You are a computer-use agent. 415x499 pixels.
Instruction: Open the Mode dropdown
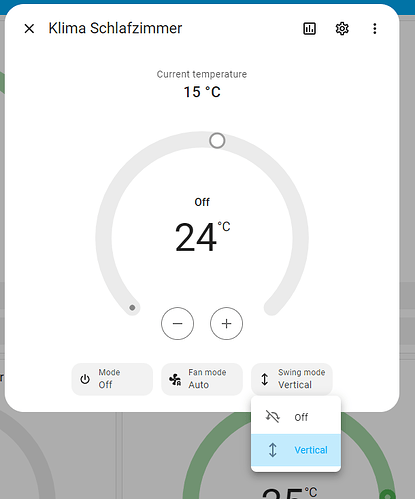112,379
